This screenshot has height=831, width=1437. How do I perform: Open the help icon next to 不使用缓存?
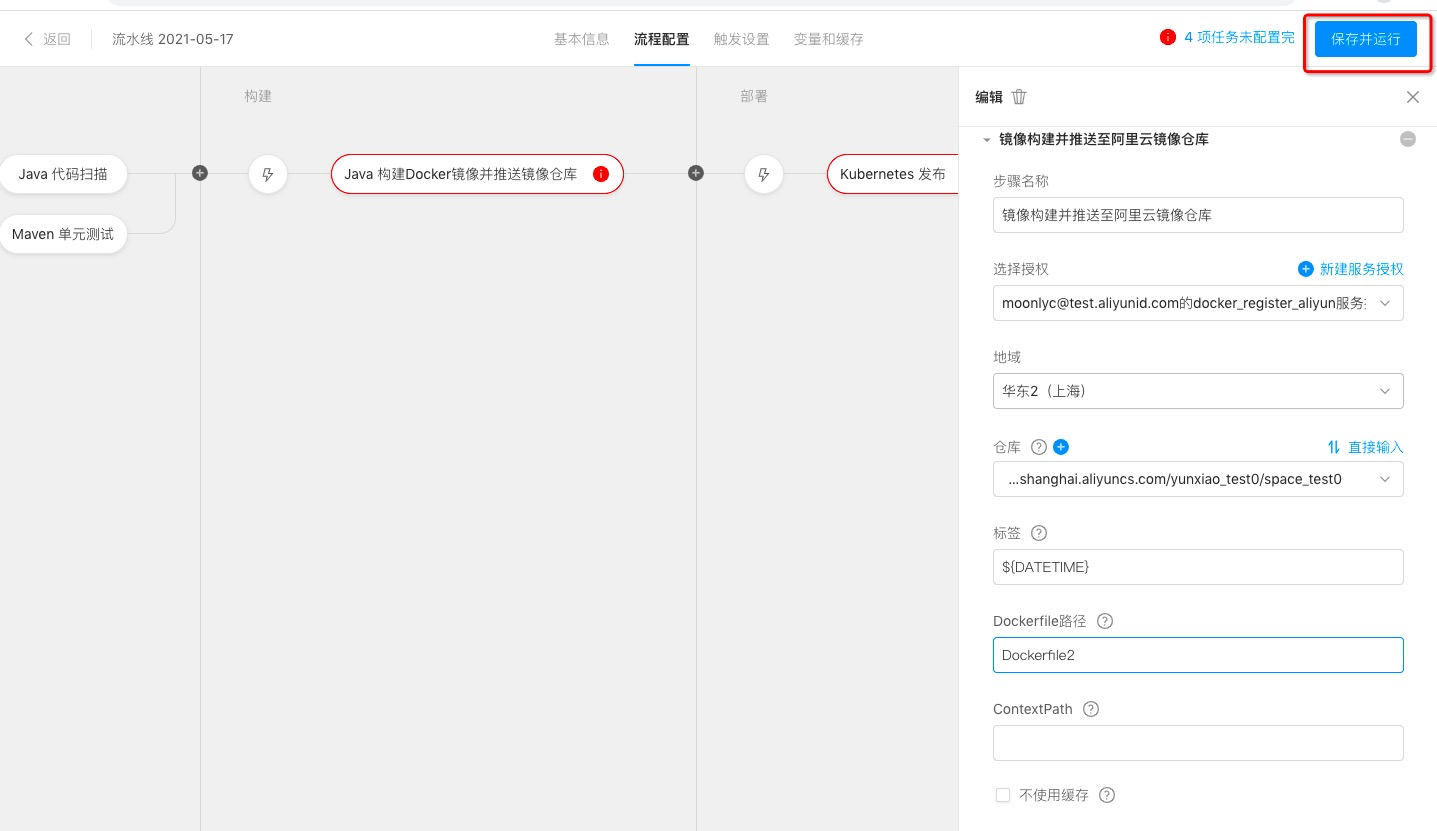(x=1107, y=795)
